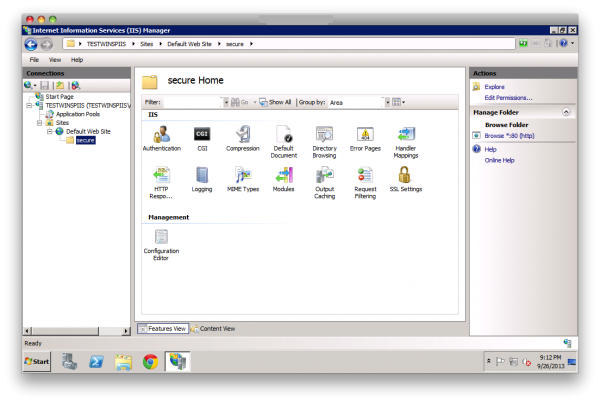Open the Group by Area dropdown

[x=385, y=102]
